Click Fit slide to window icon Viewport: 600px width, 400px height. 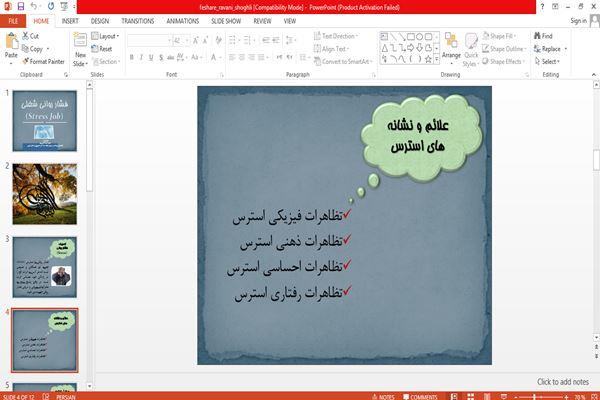tap(595, 397)
